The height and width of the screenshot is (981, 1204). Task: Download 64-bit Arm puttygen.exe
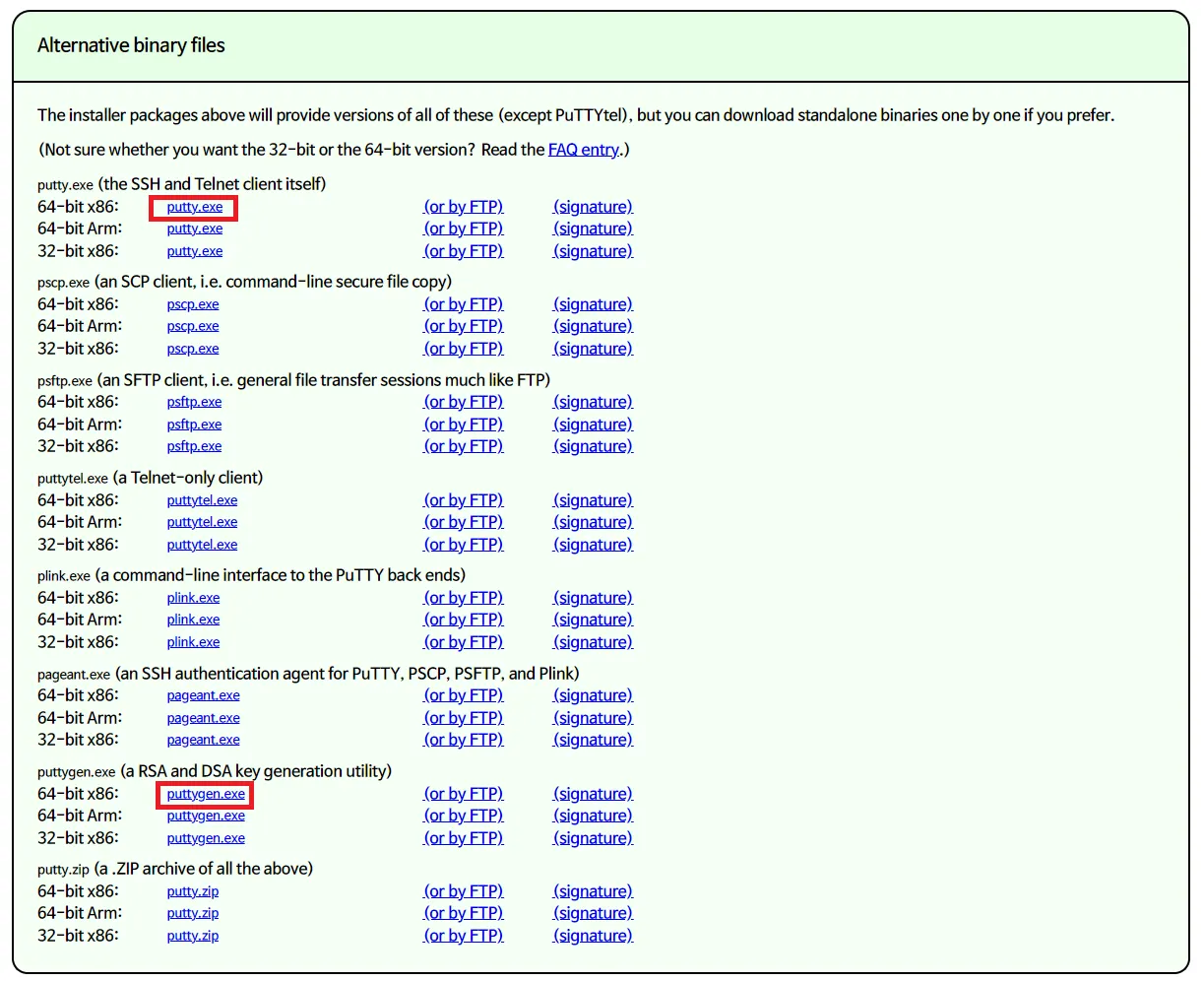[206, 816]
